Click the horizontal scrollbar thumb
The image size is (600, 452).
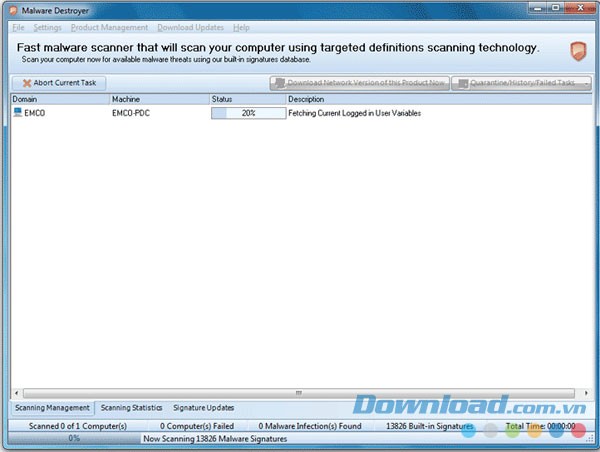[x=299, y=393]
